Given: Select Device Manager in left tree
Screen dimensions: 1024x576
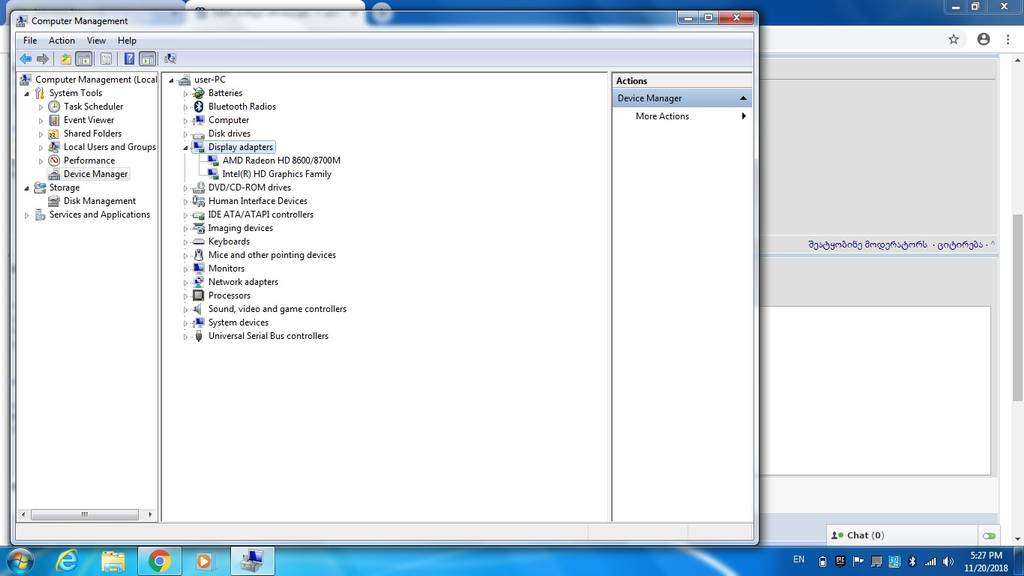Looking at the screenshot, I should (95, 174).
